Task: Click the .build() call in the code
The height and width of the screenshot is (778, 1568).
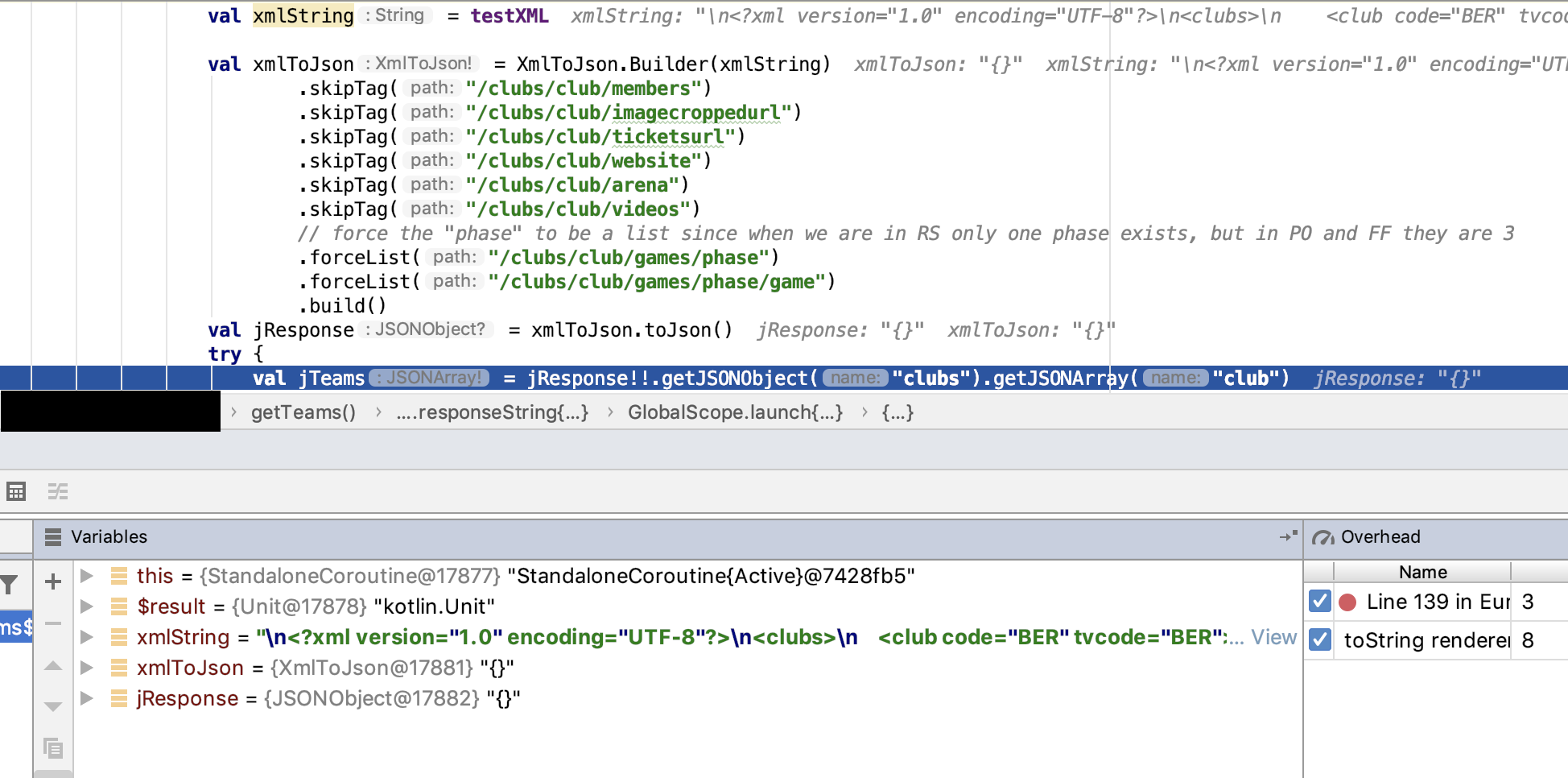Action: coord(342,305)
